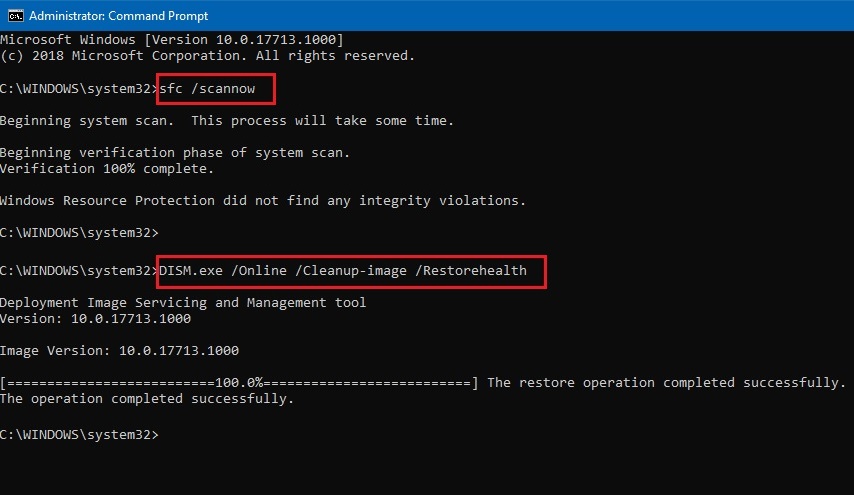Viewport: 854px width, 495px height.
Task: Click the 100.0% restore progress bar
Action: click(240, 382)
